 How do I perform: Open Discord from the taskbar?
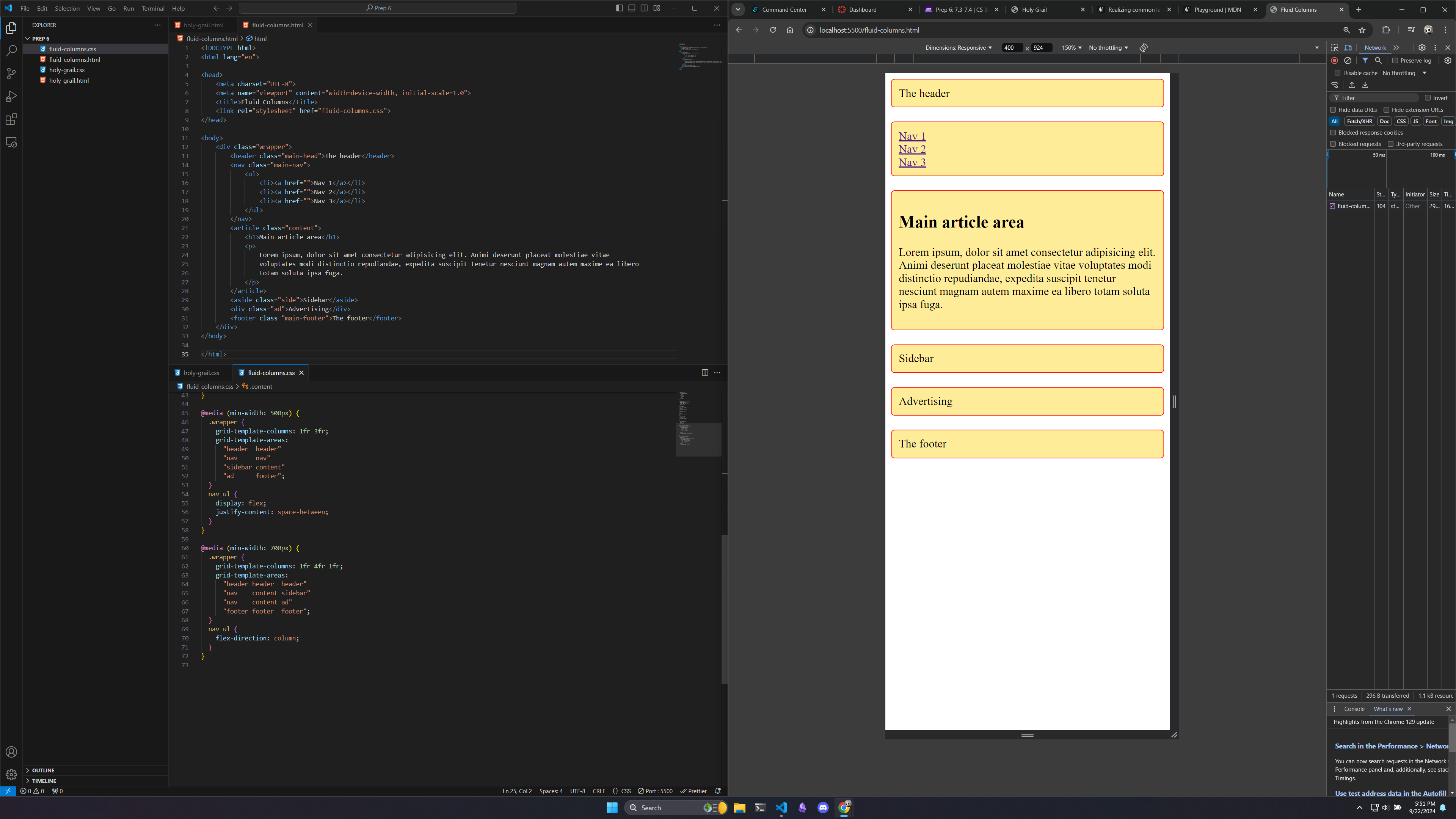click(x=823, y=808)
